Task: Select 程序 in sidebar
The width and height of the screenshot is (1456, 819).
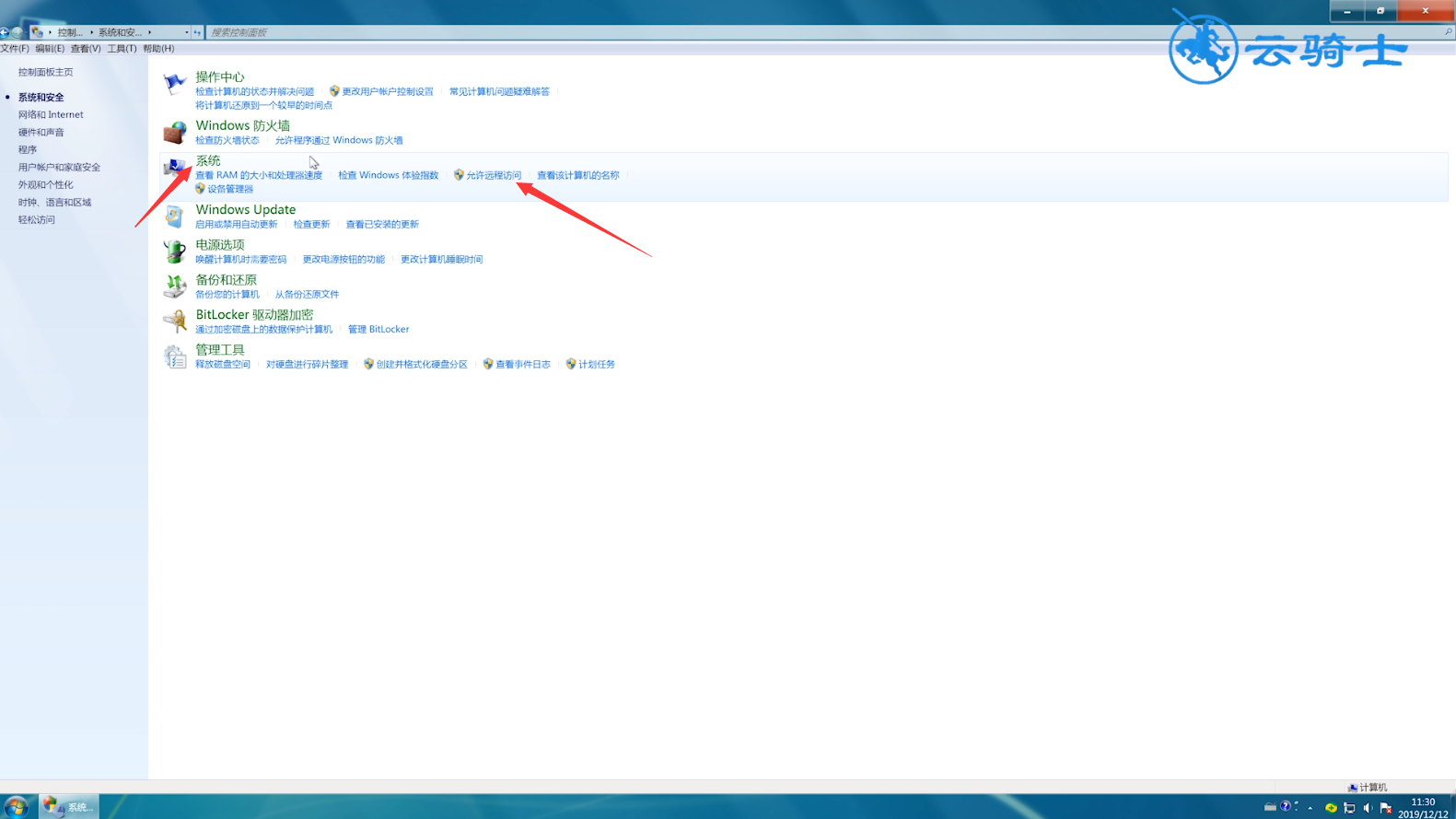Action: pyautogui.click(x=28, y=150)
